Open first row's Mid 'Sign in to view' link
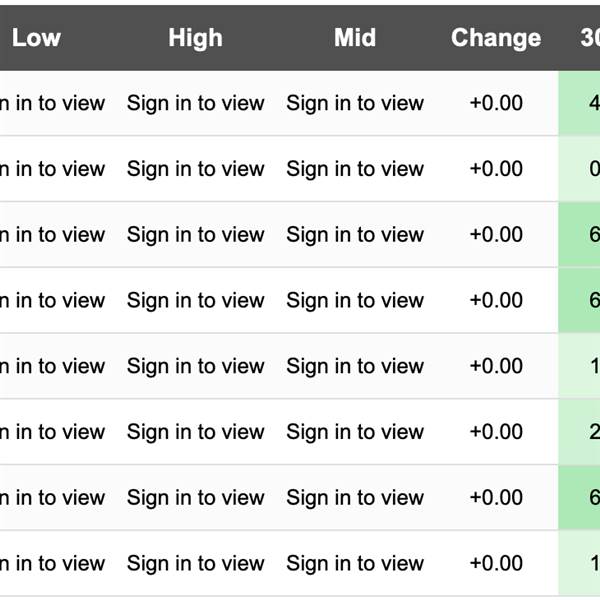Image resolution: width=600 pixels, height=600 pixels. (x=355, y=103)
